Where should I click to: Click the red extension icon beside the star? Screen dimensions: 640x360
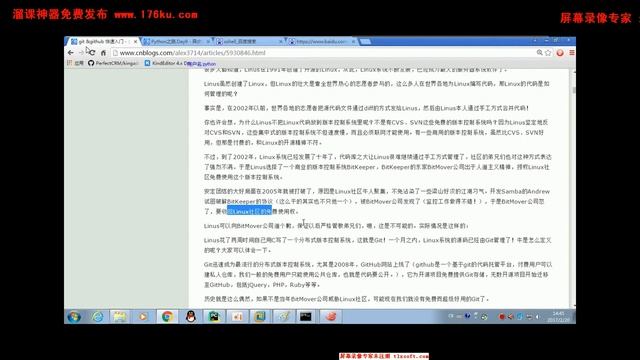(560, 53)
